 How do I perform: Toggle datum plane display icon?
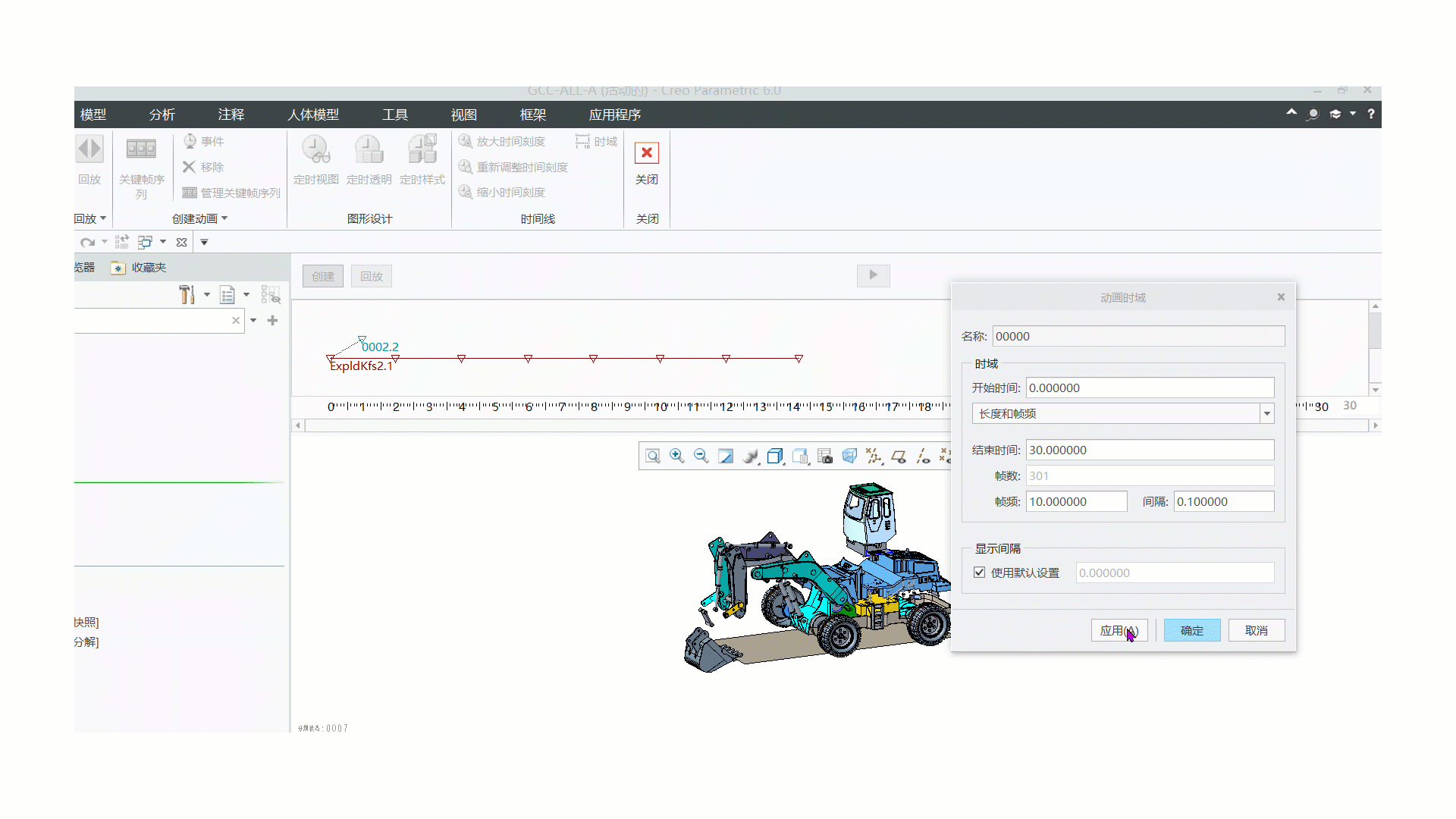point(899,456)
